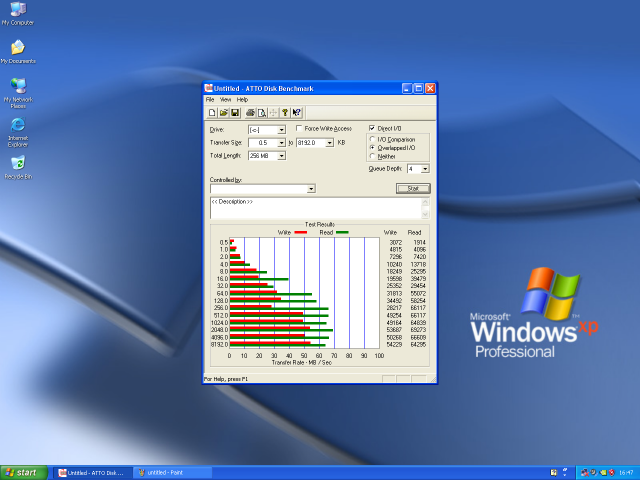Select My Network Places desktop icon
640x480 pixels.
click(18, 93)
